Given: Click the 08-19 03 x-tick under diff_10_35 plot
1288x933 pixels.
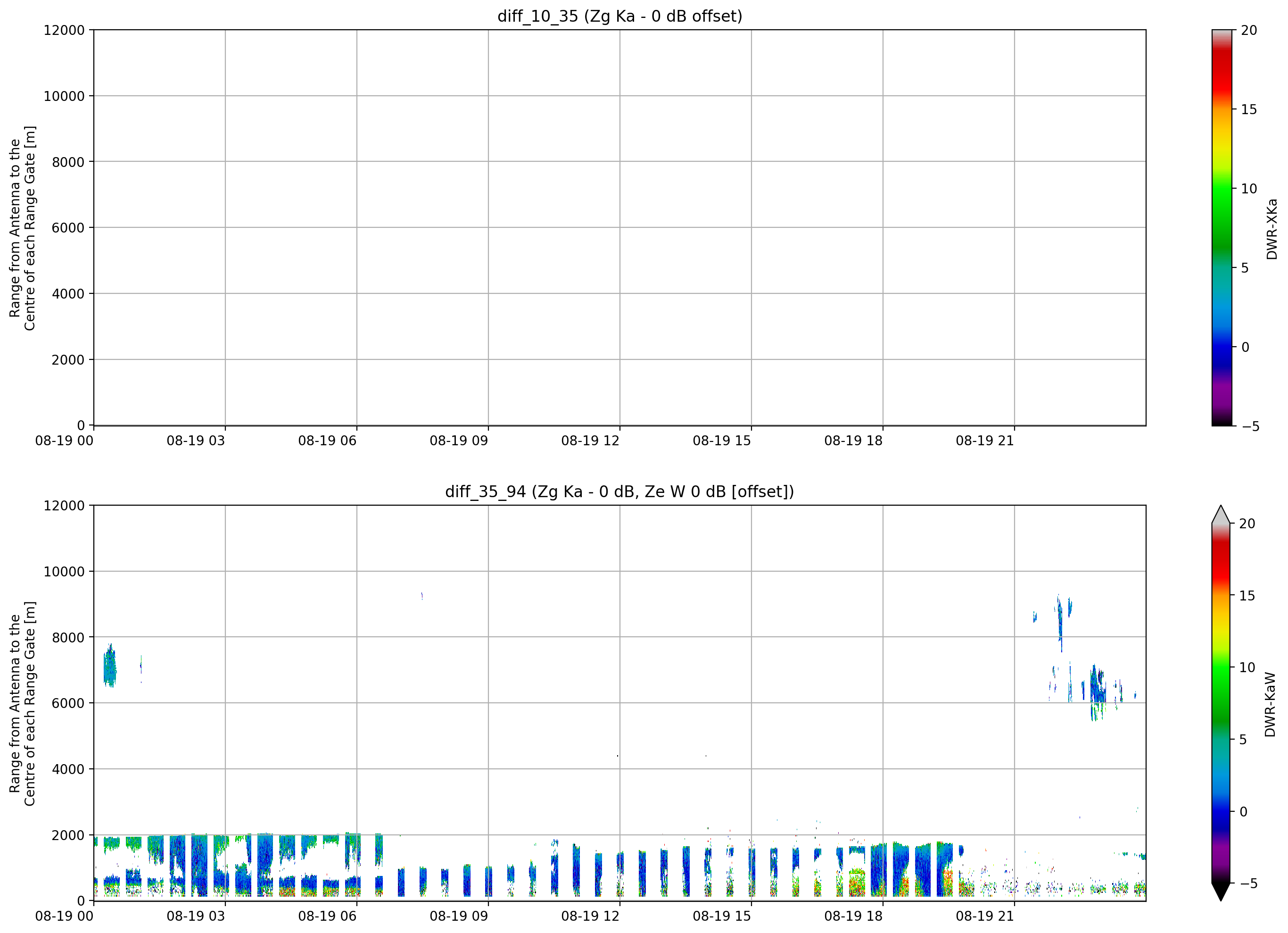Looking at the screenshot, I should point(196,441).
